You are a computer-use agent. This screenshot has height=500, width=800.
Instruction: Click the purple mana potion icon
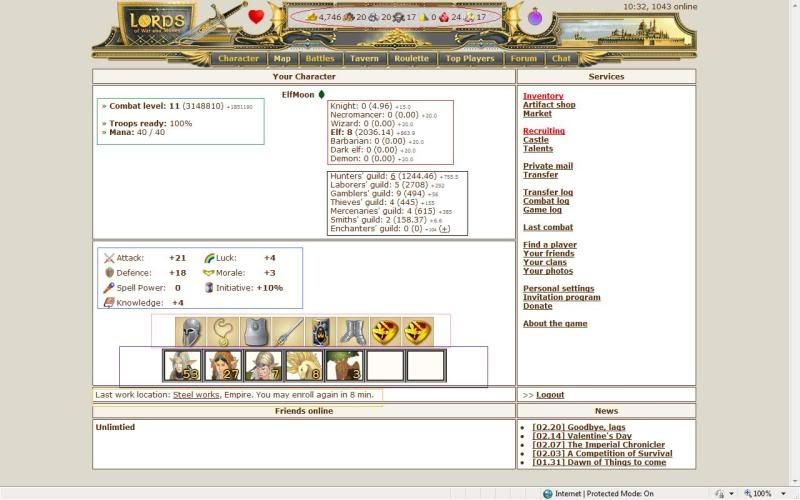click(535, 17)
